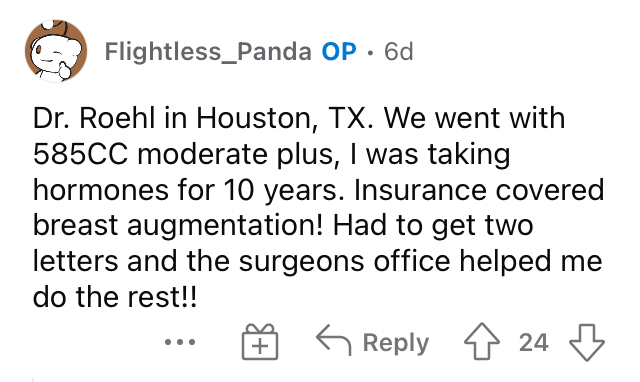
Task: Visit the Flightless_Panda user profile
Action: click(x=208, y=52)
